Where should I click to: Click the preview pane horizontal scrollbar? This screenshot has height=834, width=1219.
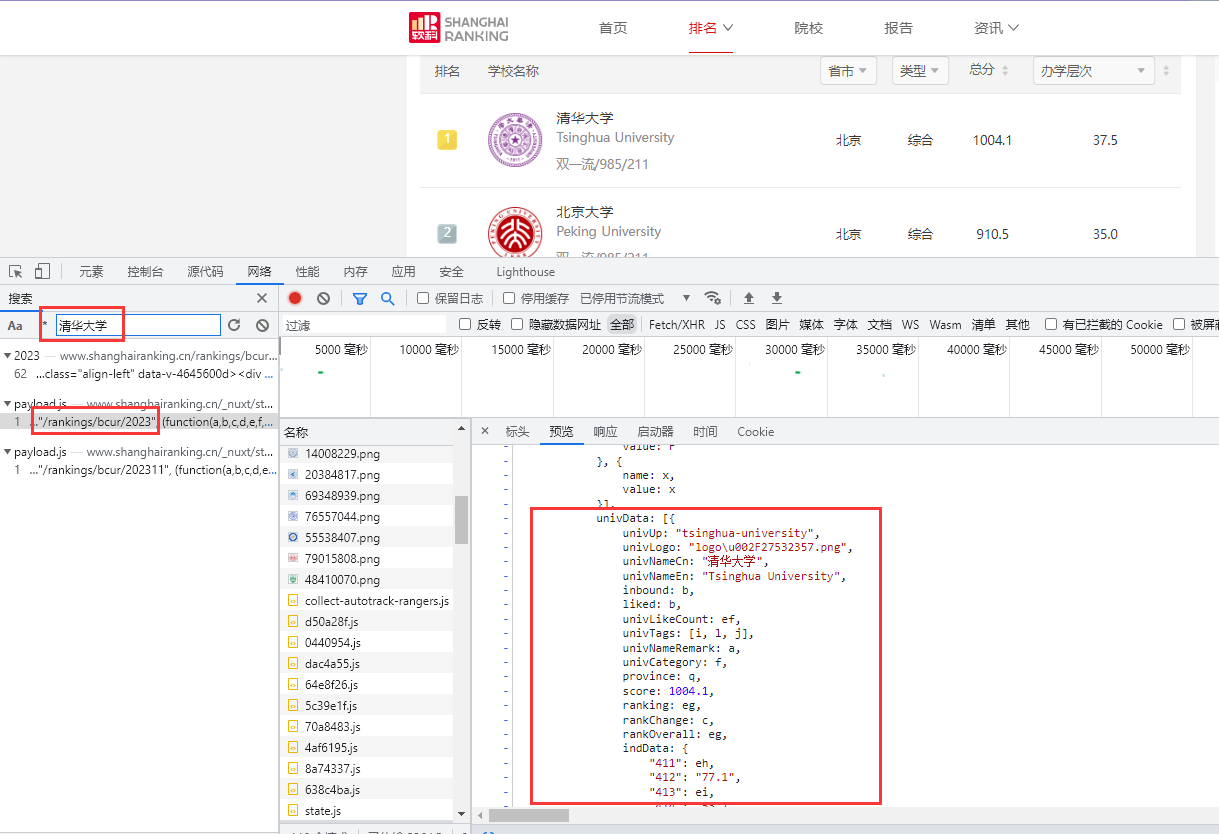pos(529,815)
